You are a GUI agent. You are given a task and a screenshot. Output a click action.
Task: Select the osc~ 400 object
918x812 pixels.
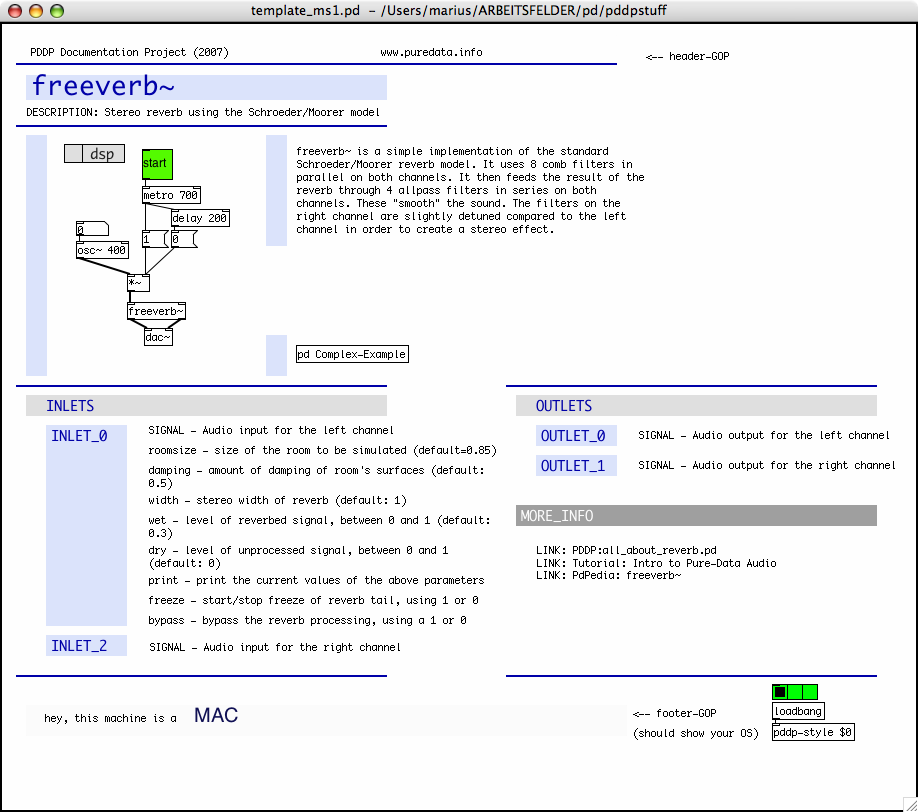(x=102, y=250)
